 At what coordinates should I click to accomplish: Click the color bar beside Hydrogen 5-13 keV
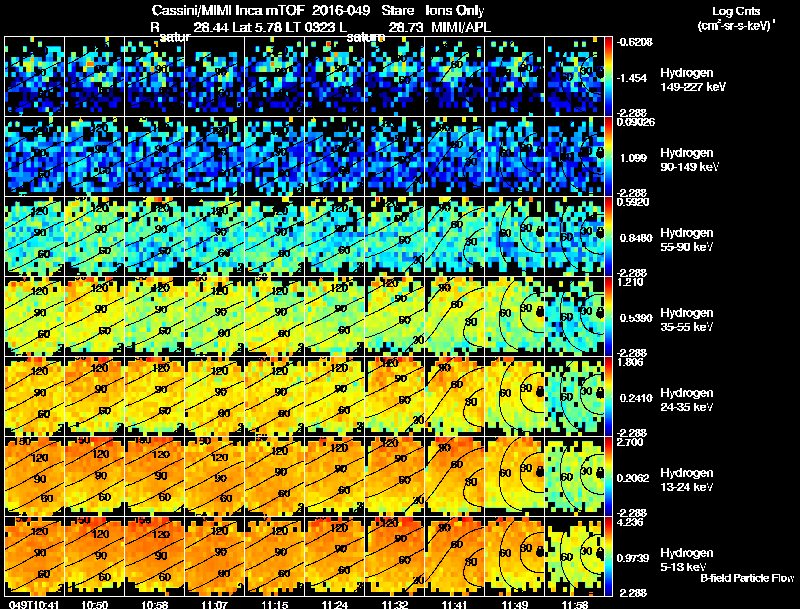(x=608, y=556)
